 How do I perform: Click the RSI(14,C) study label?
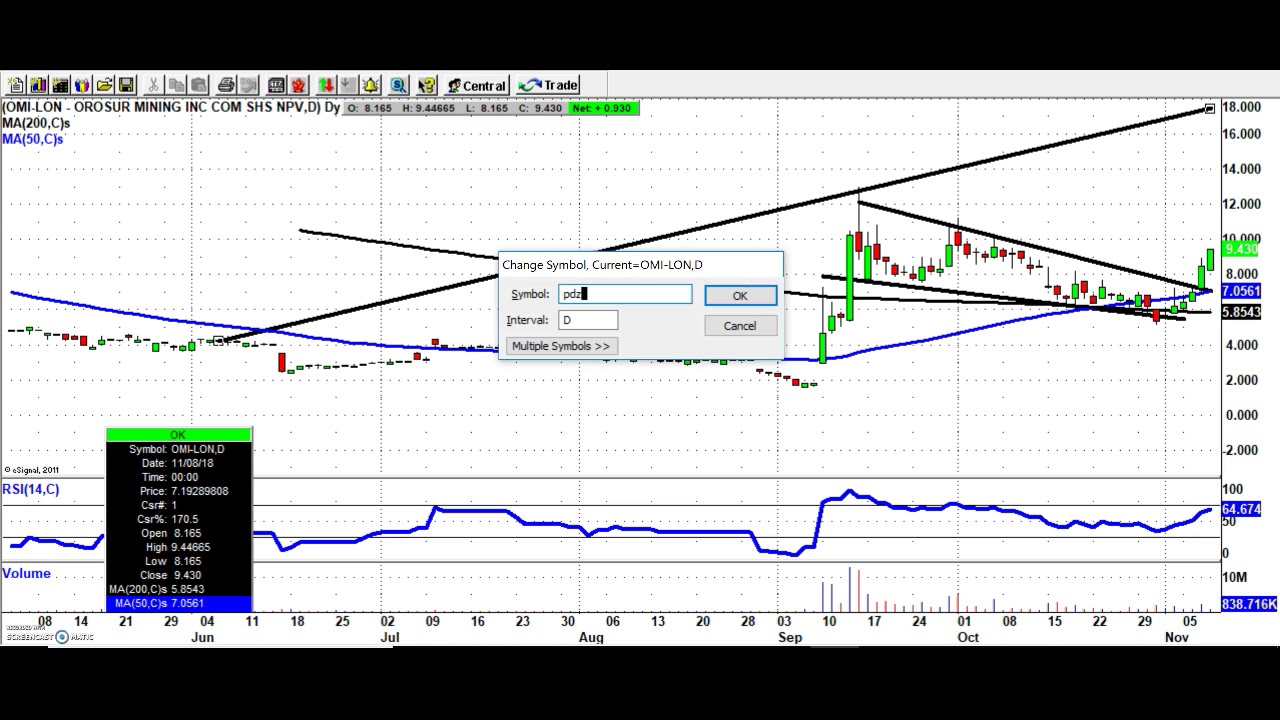pos(30,489)
